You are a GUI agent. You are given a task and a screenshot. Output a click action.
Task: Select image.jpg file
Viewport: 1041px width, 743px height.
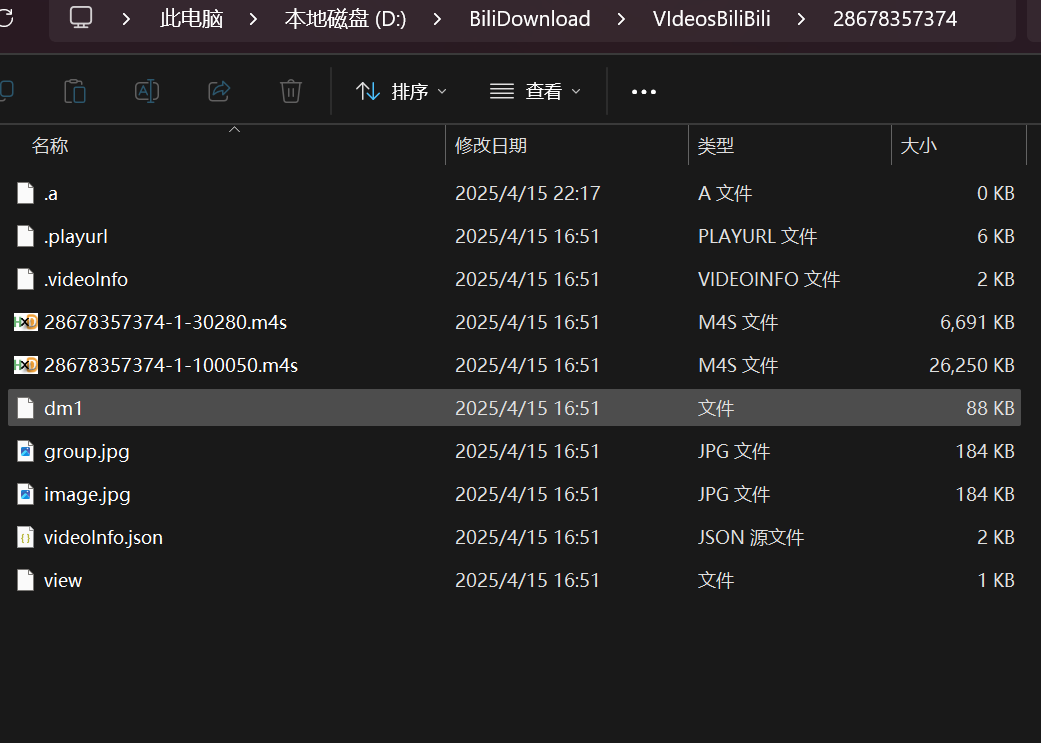click(514, 494)
